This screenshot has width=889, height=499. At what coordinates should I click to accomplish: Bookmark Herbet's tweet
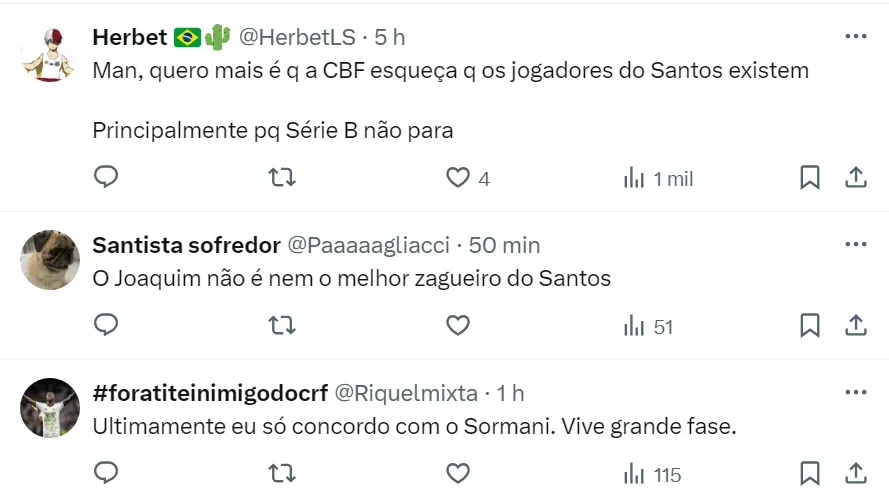[810, 178]
